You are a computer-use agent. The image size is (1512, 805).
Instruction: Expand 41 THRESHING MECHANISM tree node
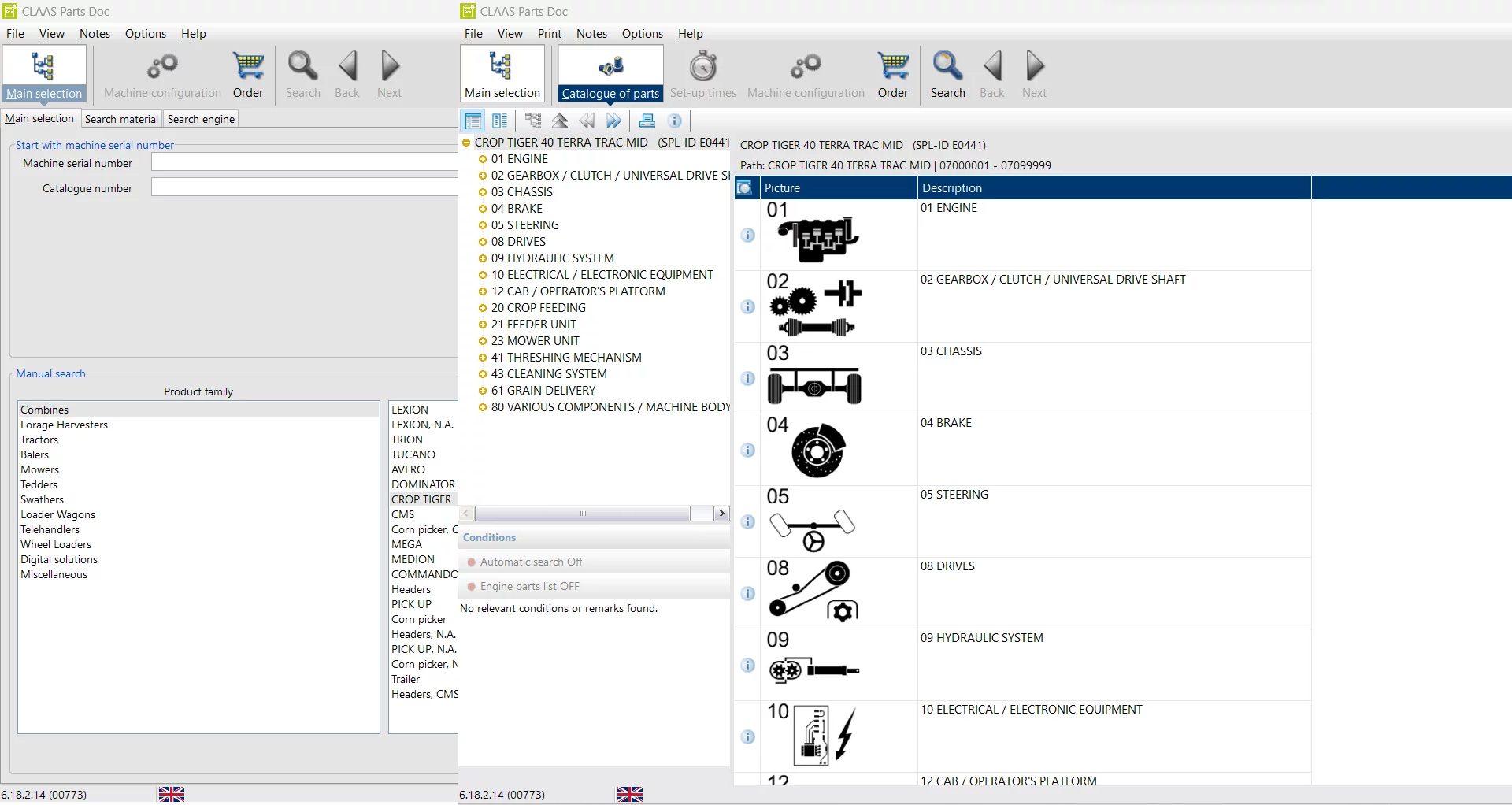coord(483,358)
